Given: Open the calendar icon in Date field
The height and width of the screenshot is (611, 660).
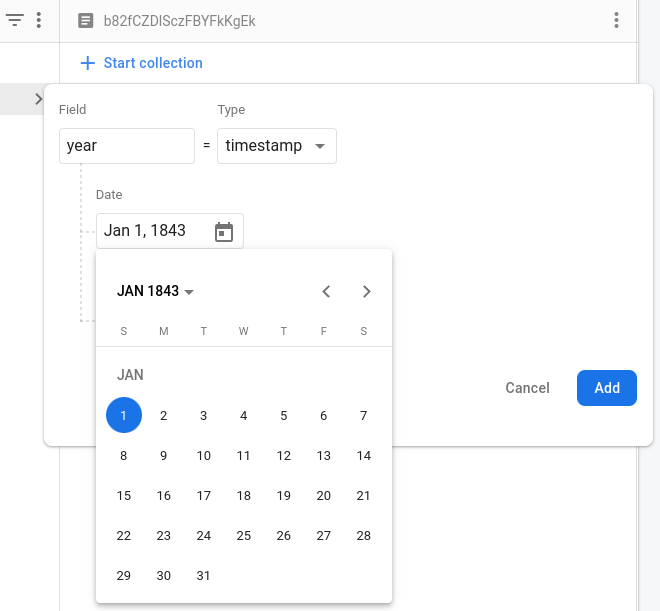Looking at the screenshot, I should coord(224,231).
